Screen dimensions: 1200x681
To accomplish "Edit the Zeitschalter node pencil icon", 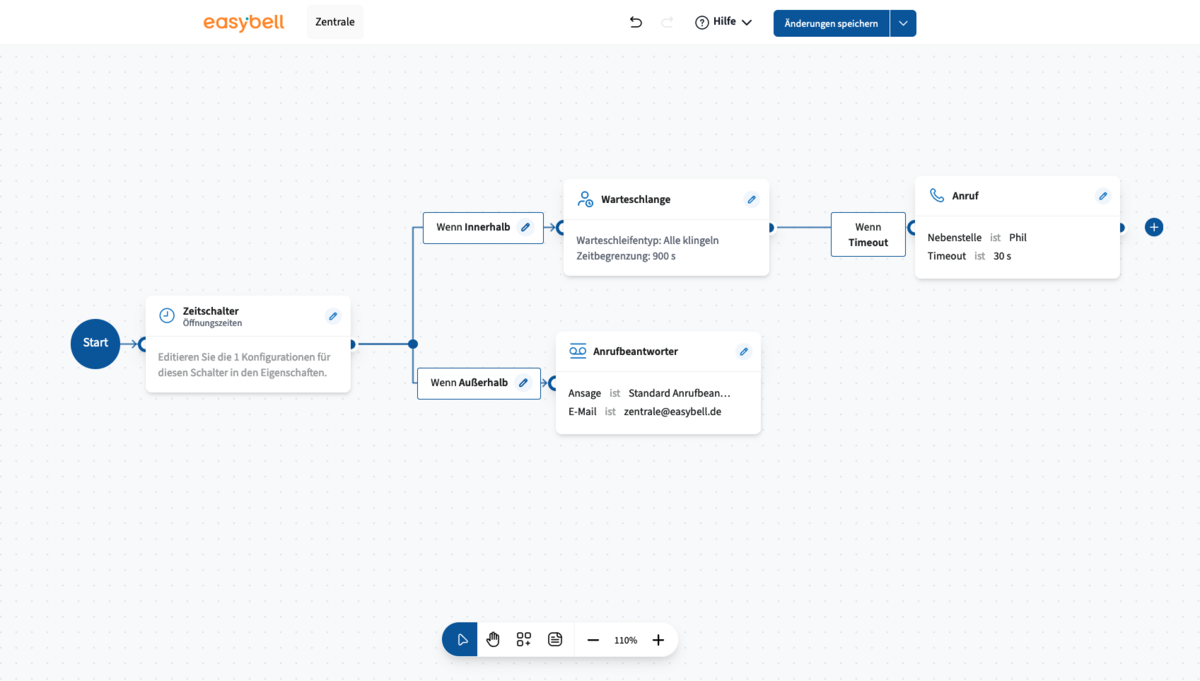I will click(x=333, y=316).
